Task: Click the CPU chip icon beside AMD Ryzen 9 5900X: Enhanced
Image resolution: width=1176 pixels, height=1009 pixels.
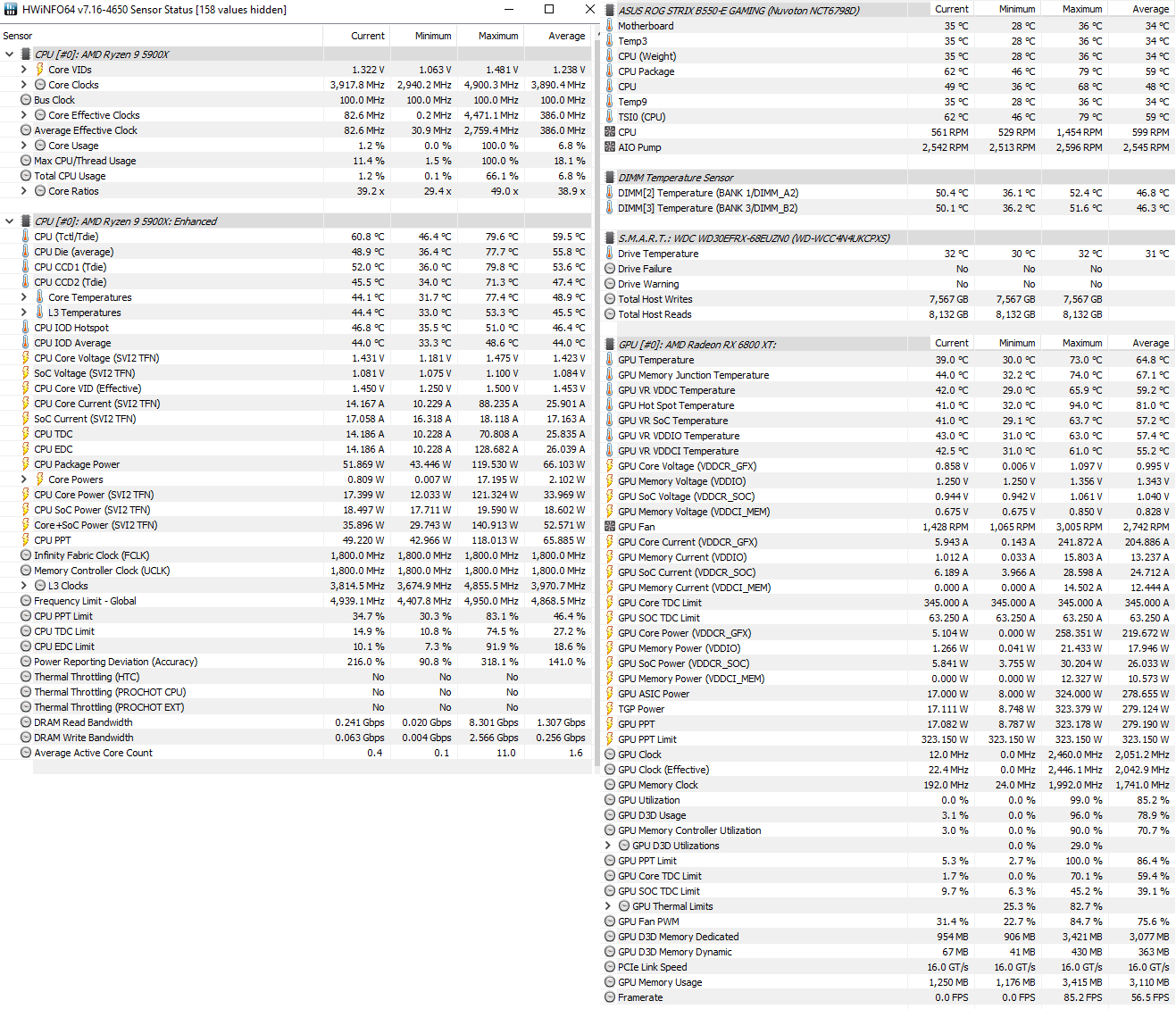Action: point(25,221)
